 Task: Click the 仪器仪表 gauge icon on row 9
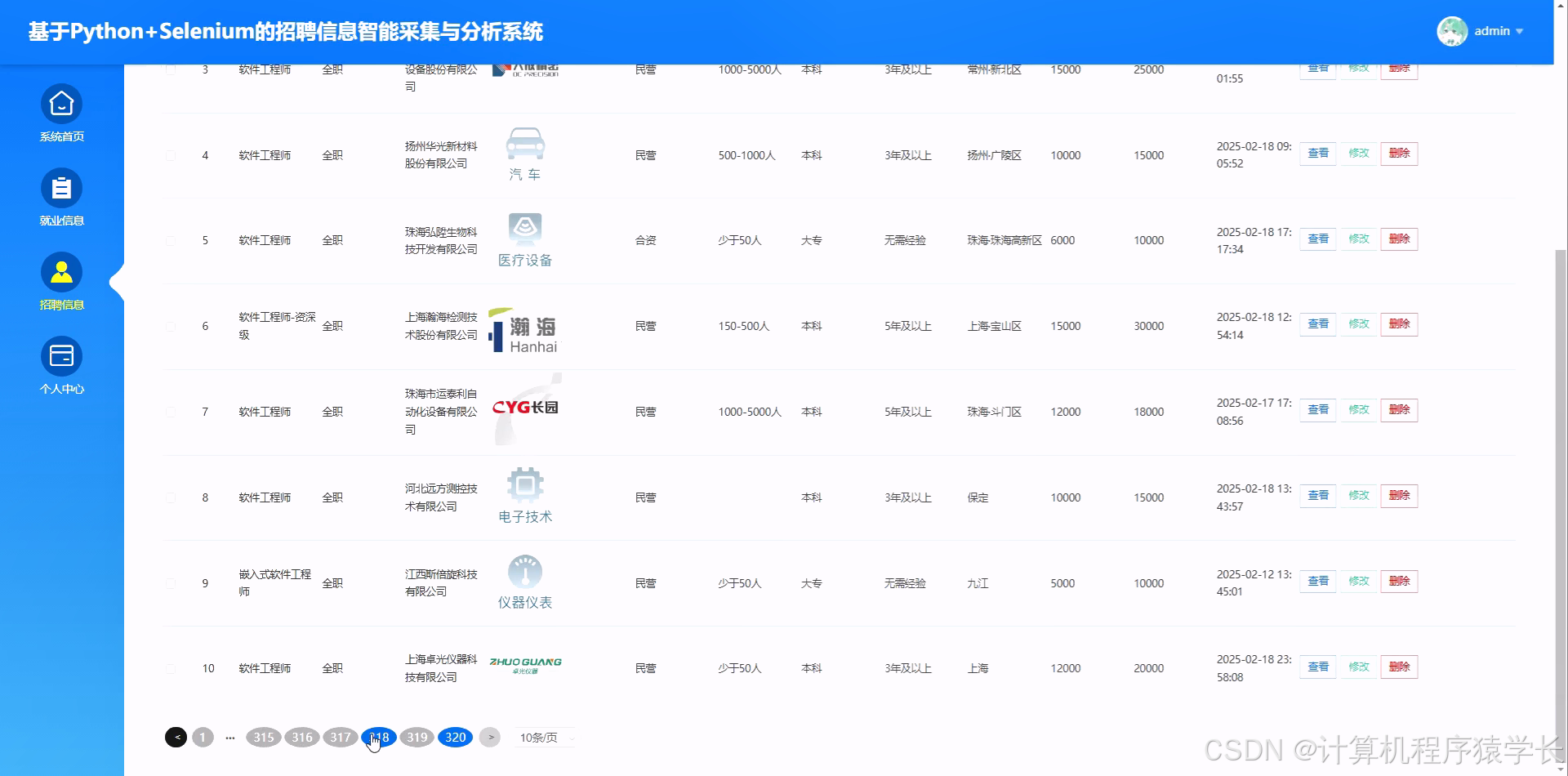pyautogui.click(x=524, y=569)
